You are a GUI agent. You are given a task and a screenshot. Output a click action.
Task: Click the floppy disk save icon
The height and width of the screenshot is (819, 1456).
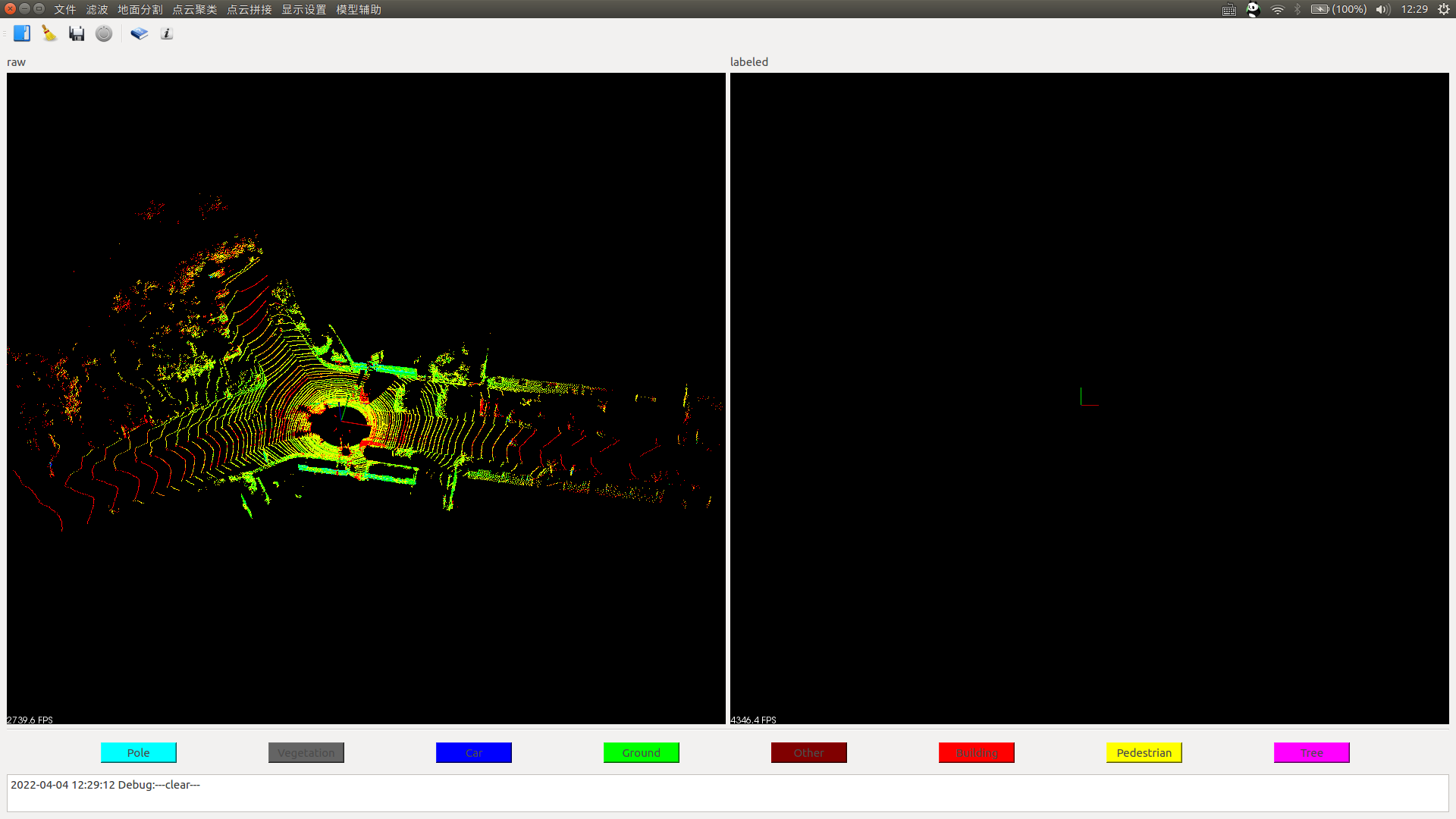[77, 33]
